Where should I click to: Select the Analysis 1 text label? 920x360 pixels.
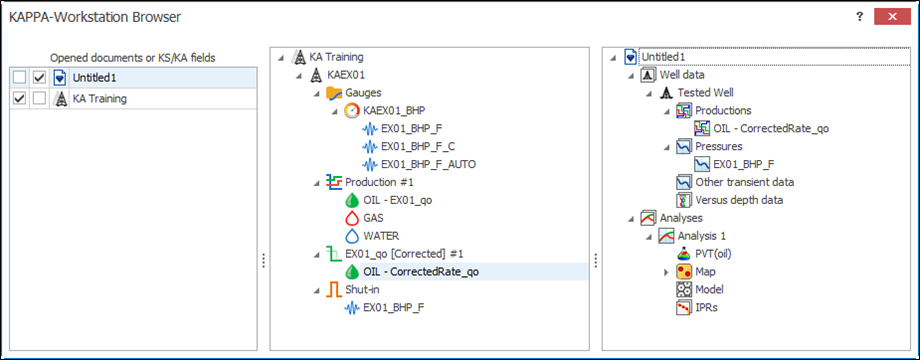pos(702,236)
